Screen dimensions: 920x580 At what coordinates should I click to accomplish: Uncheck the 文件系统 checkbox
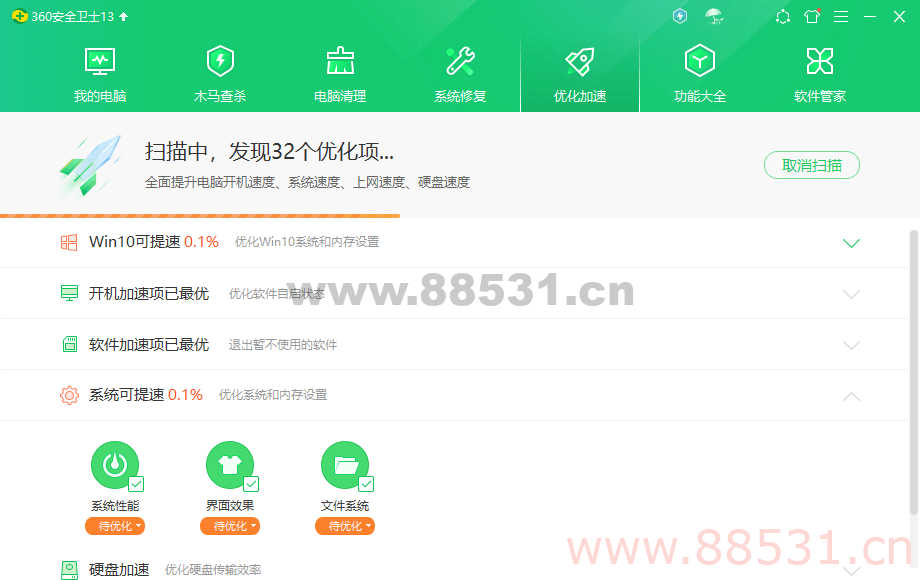pos(366,484)
